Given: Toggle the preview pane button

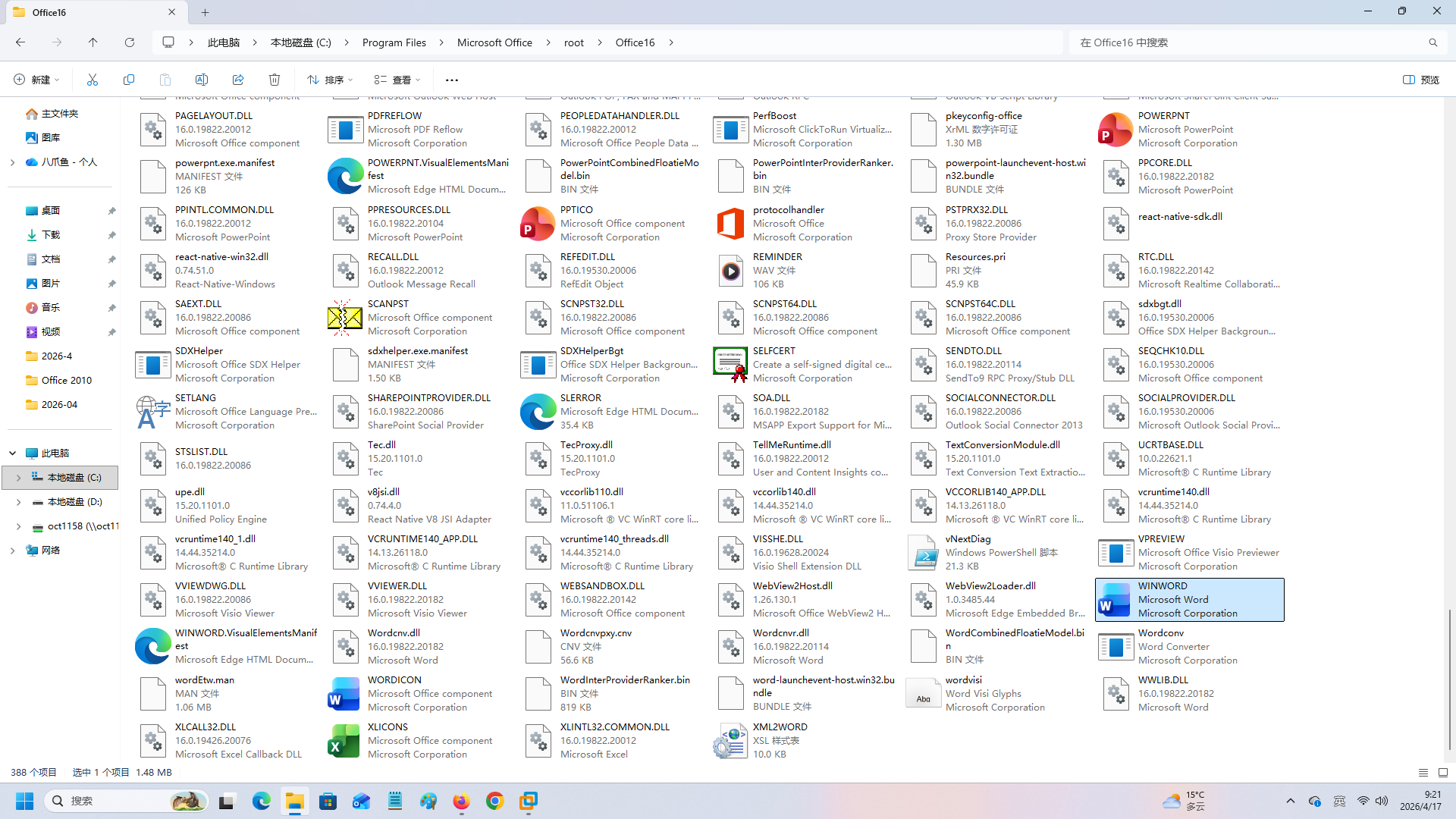Looking at the screenshot, I should pos(1421,80).
